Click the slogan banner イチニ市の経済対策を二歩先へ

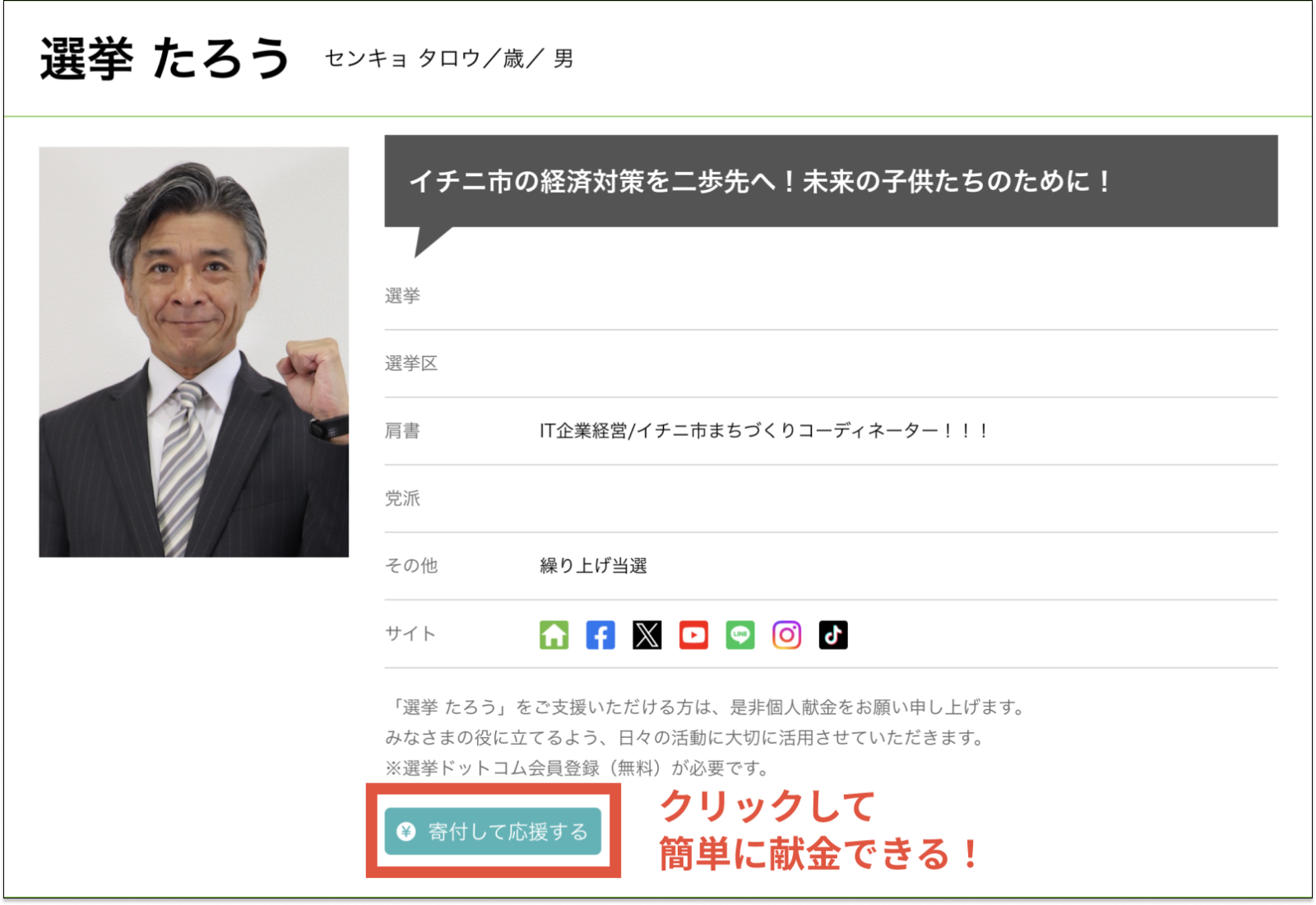pos(831,181)
